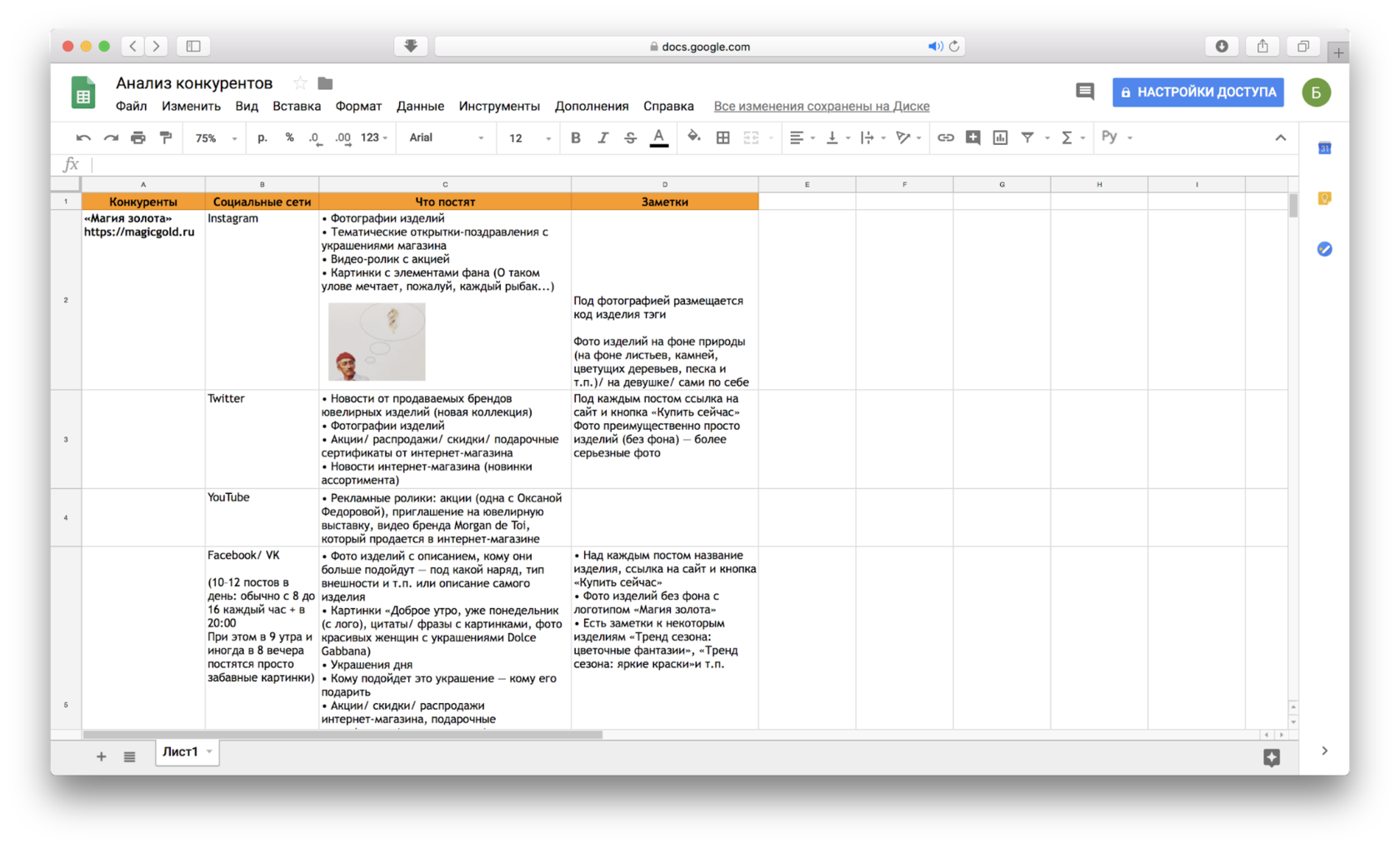
Task: Click Safari's Share icon
Action: pyautogui.click(x=1262, y=46)
